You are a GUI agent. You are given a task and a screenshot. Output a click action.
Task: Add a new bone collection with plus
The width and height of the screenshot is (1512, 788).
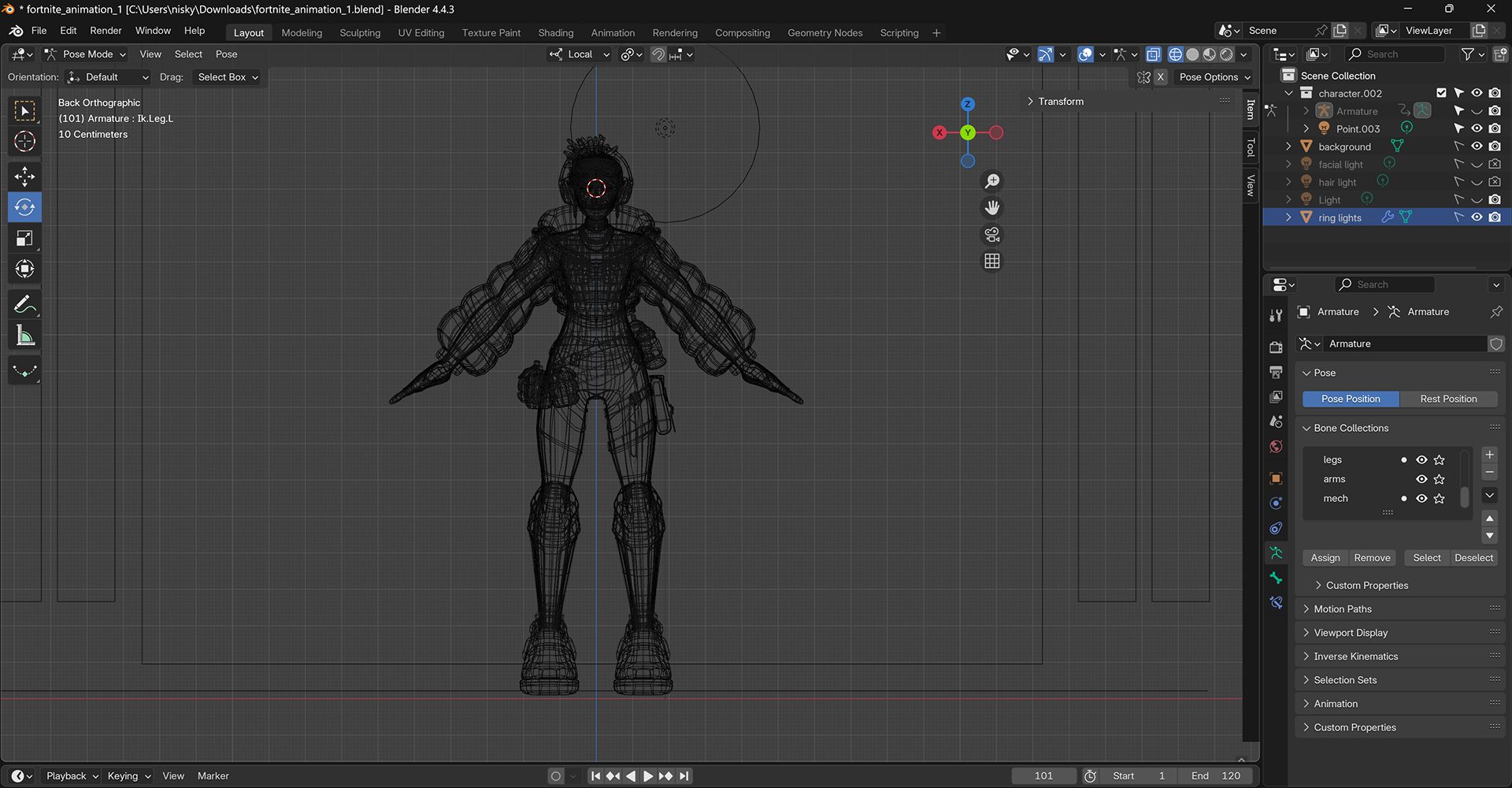1489,455
